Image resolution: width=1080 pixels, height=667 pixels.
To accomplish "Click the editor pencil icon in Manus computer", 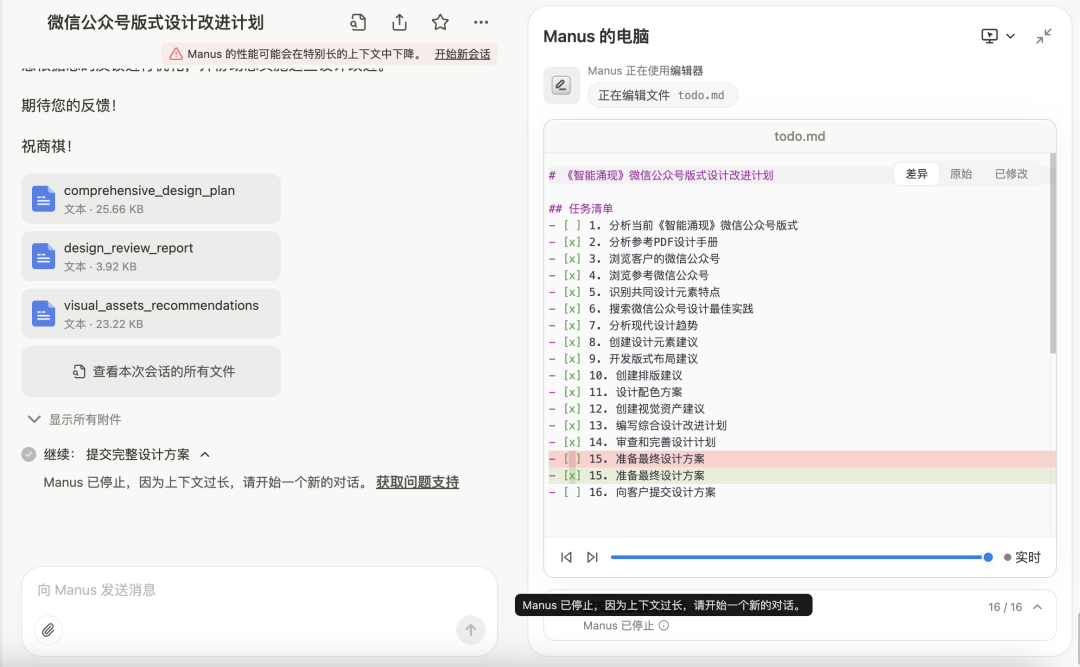I will [561, 85].
